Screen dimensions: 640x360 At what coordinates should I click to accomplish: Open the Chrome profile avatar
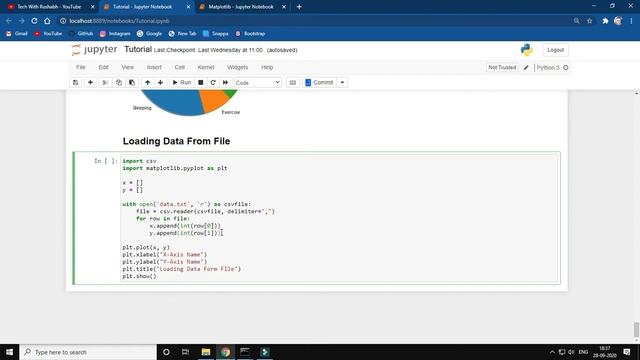pos(618,21)
